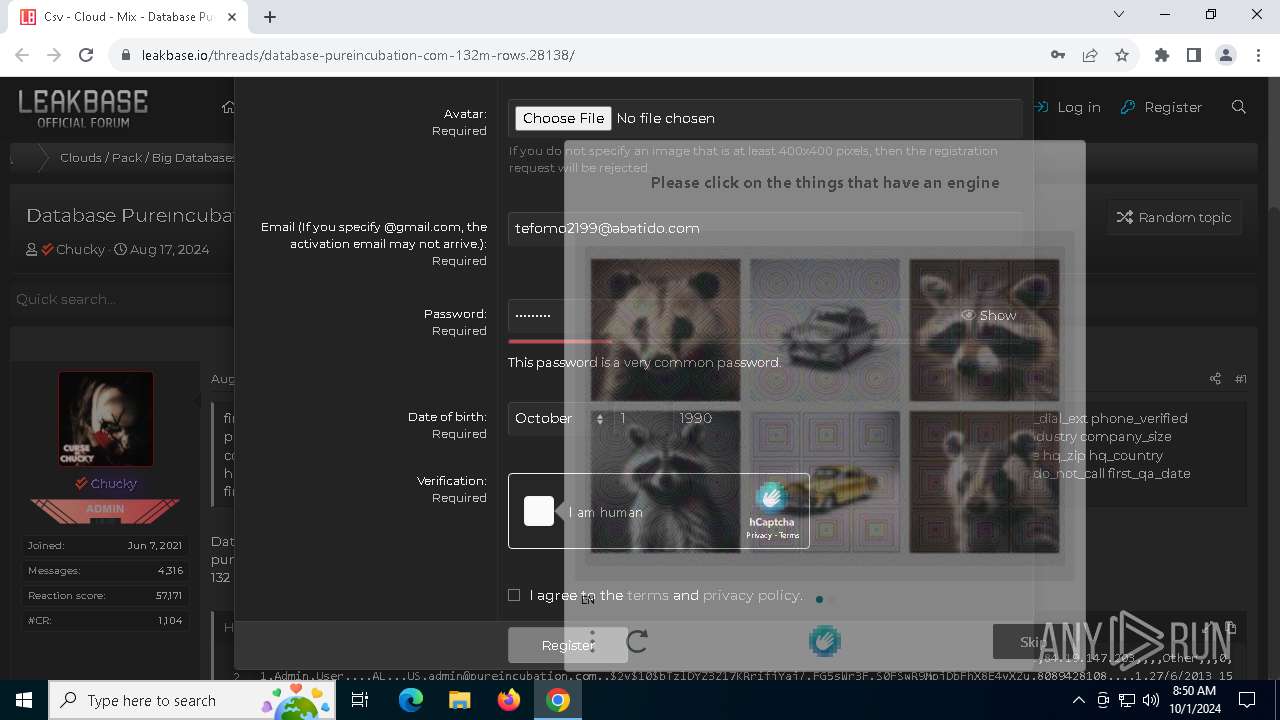Screen dimensions: 1280x720
Task: Open Register in forum header
Action: pyautogui.click(x=1162, y=107)
